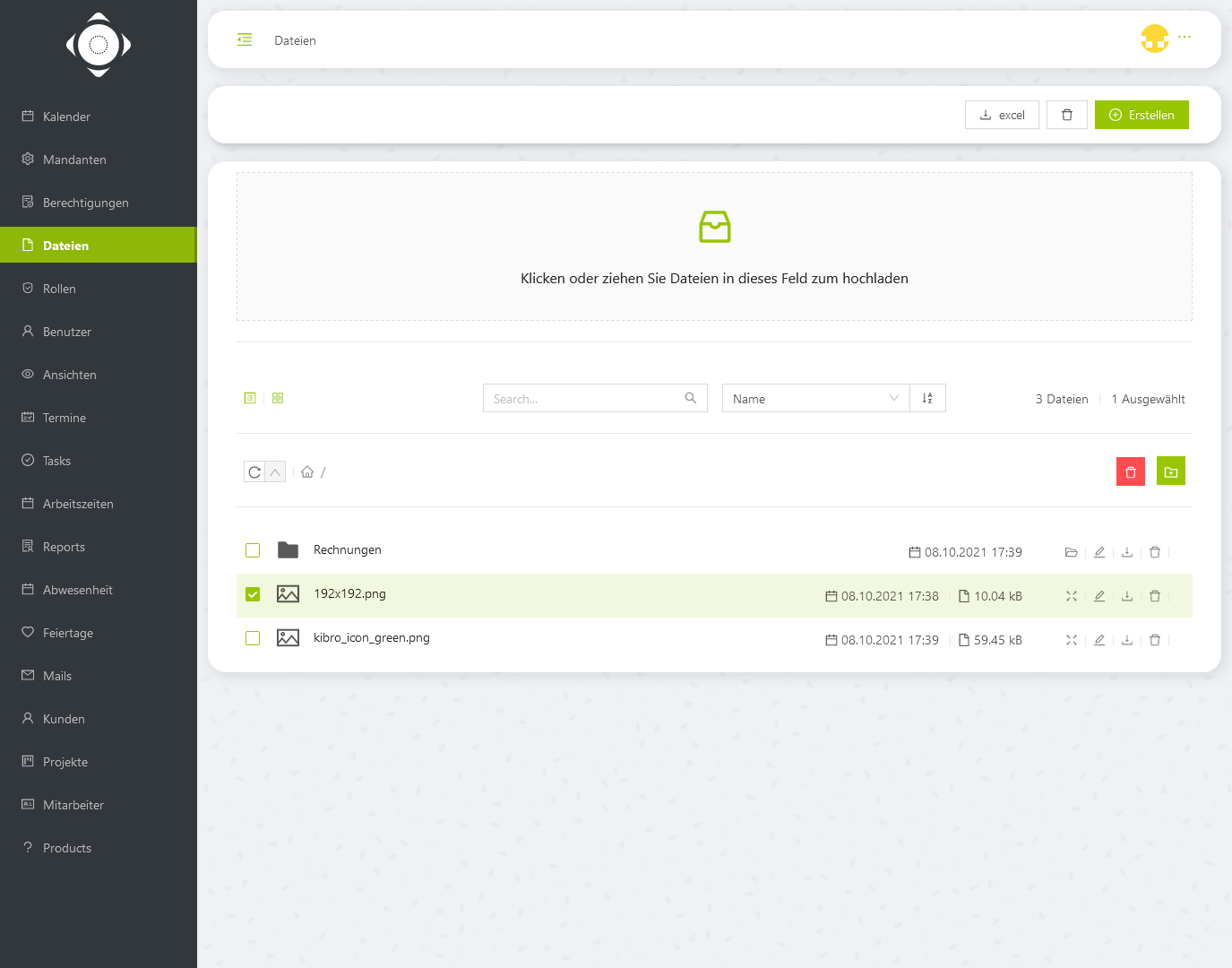
Task: Uncheck the 192x192.png file checkbox
Action: (x=253, y=594)
